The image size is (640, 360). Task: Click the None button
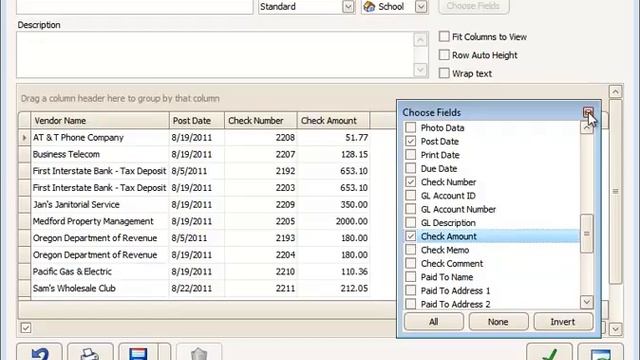click(498, 322)
